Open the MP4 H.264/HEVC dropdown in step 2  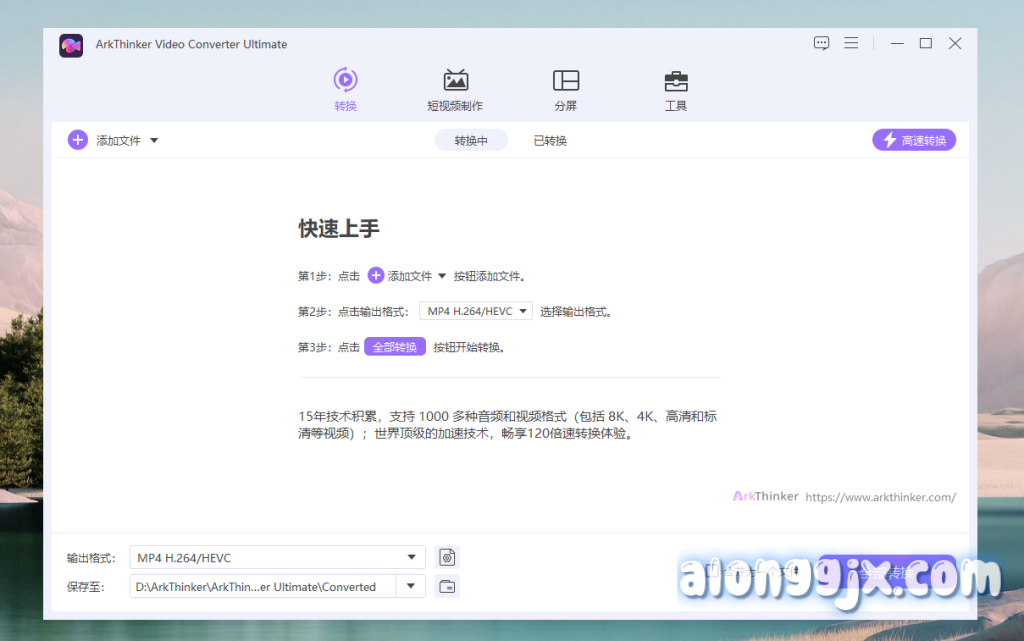[476, 311]
